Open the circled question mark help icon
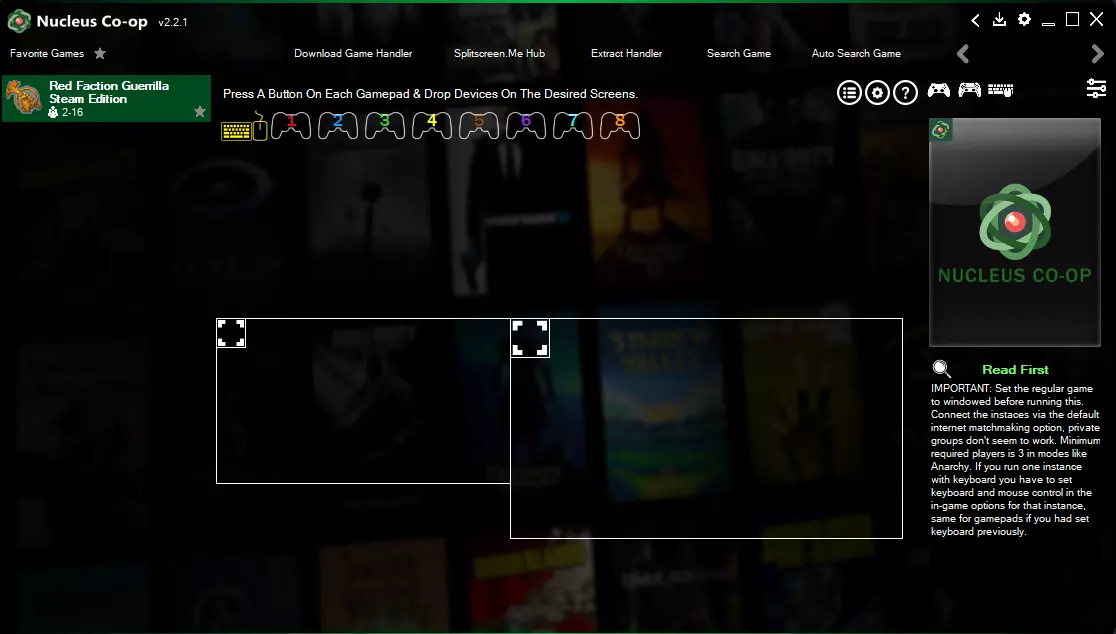 pyautogui.click(x=905, y=93)
